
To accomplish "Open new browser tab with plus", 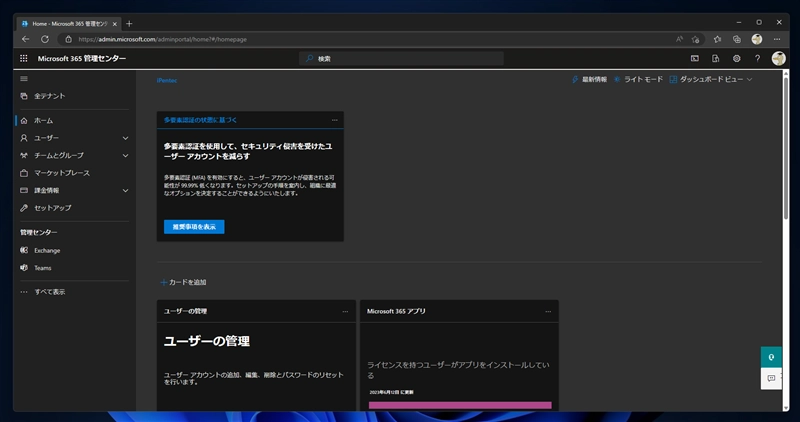I will [129, 23].
